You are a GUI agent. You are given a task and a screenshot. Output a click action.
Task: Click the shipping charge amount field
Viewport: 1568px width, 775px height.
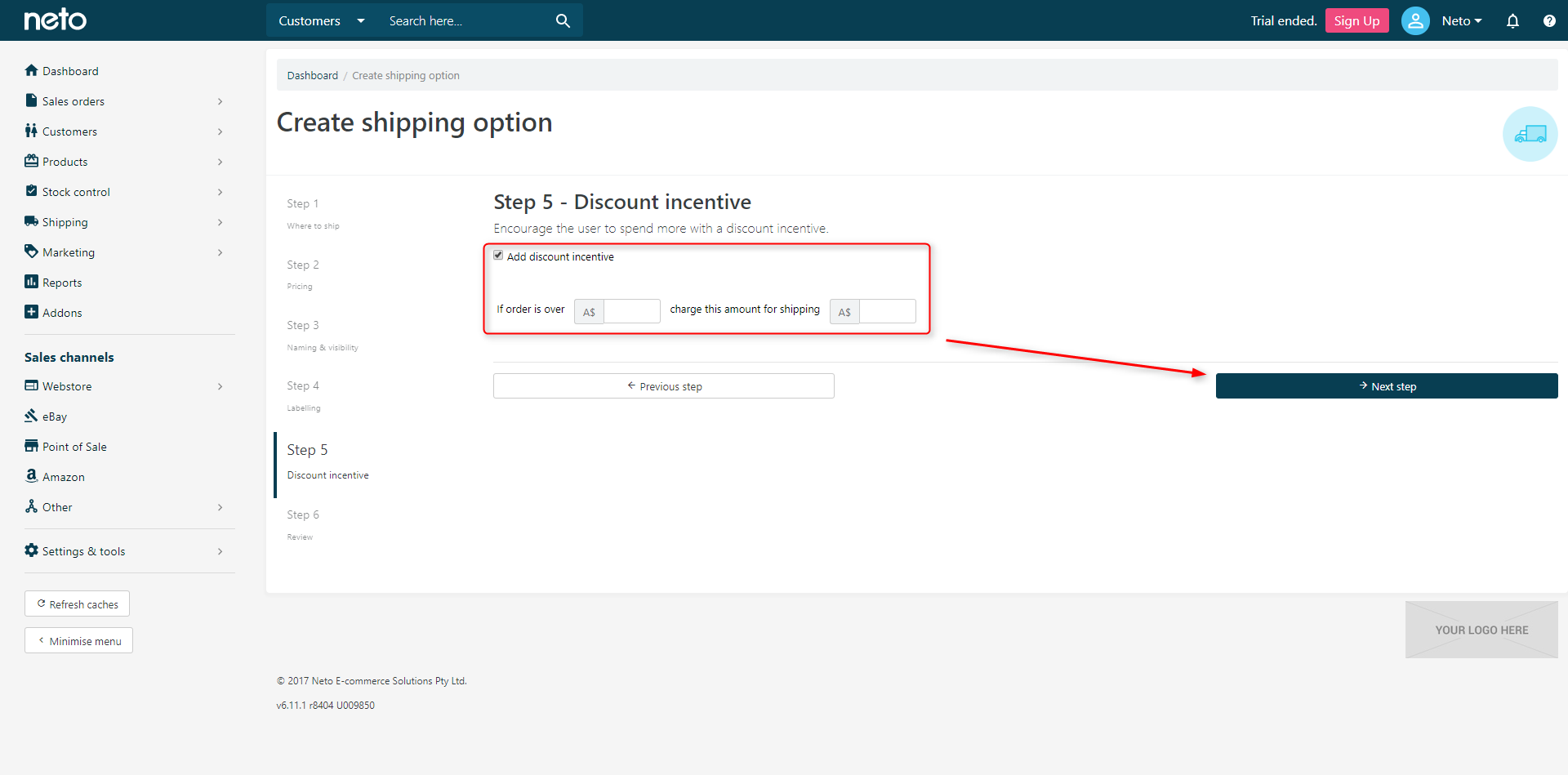[887, 311]
